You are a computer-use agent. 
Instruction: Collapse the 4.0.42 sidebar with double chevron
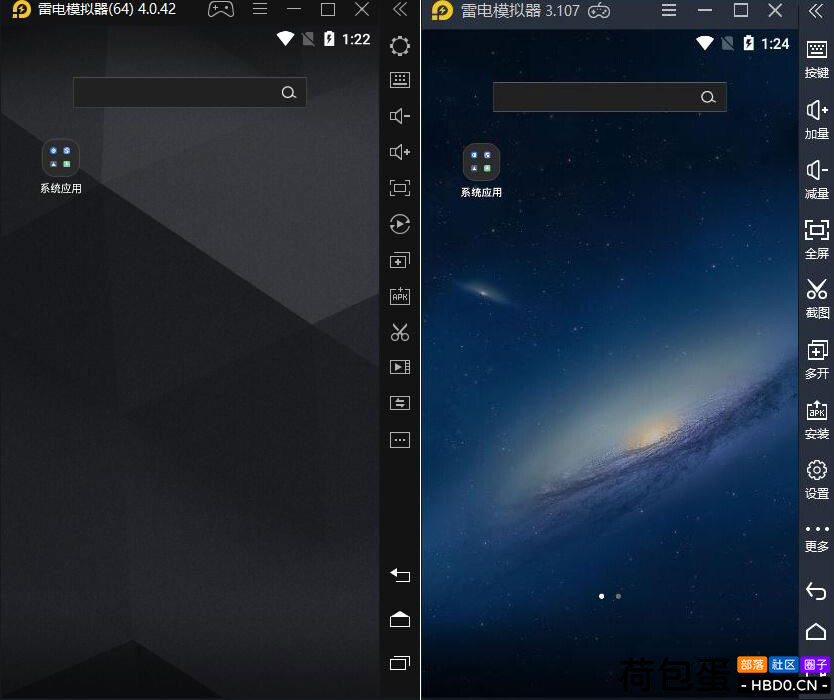[x=399, y=9]
